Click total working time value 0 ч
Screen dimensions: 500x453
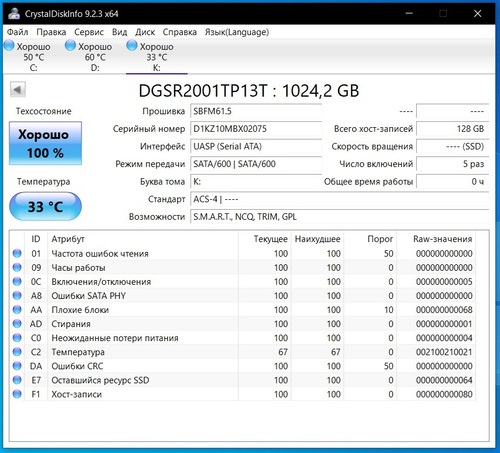pyautogui.click(x=452, y=182)
